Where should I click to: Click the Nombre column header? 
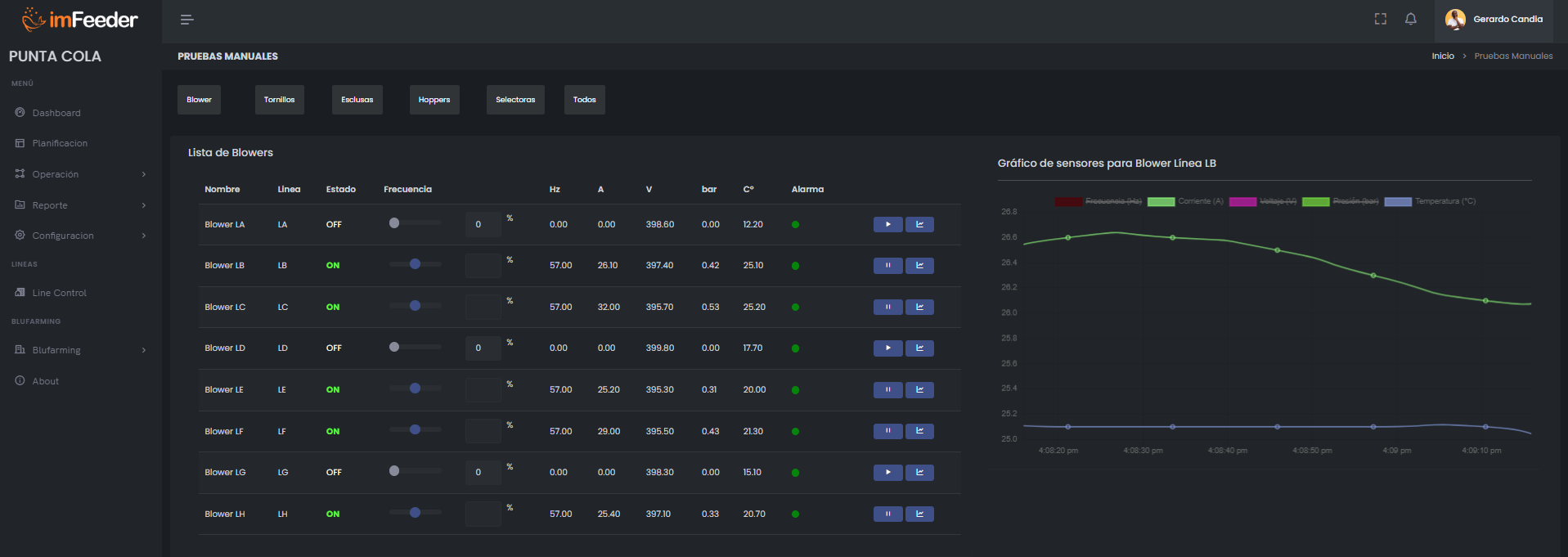(x=222, y=189)
